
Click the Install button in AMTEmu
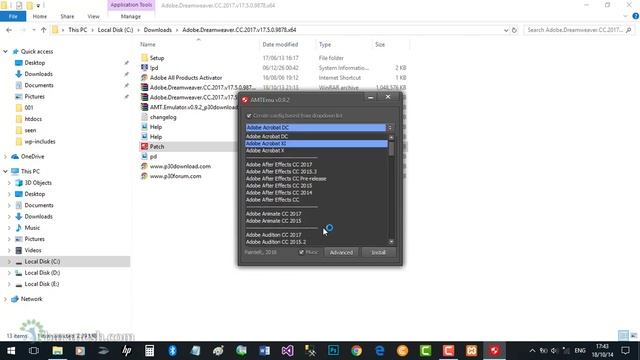[378, 252]
